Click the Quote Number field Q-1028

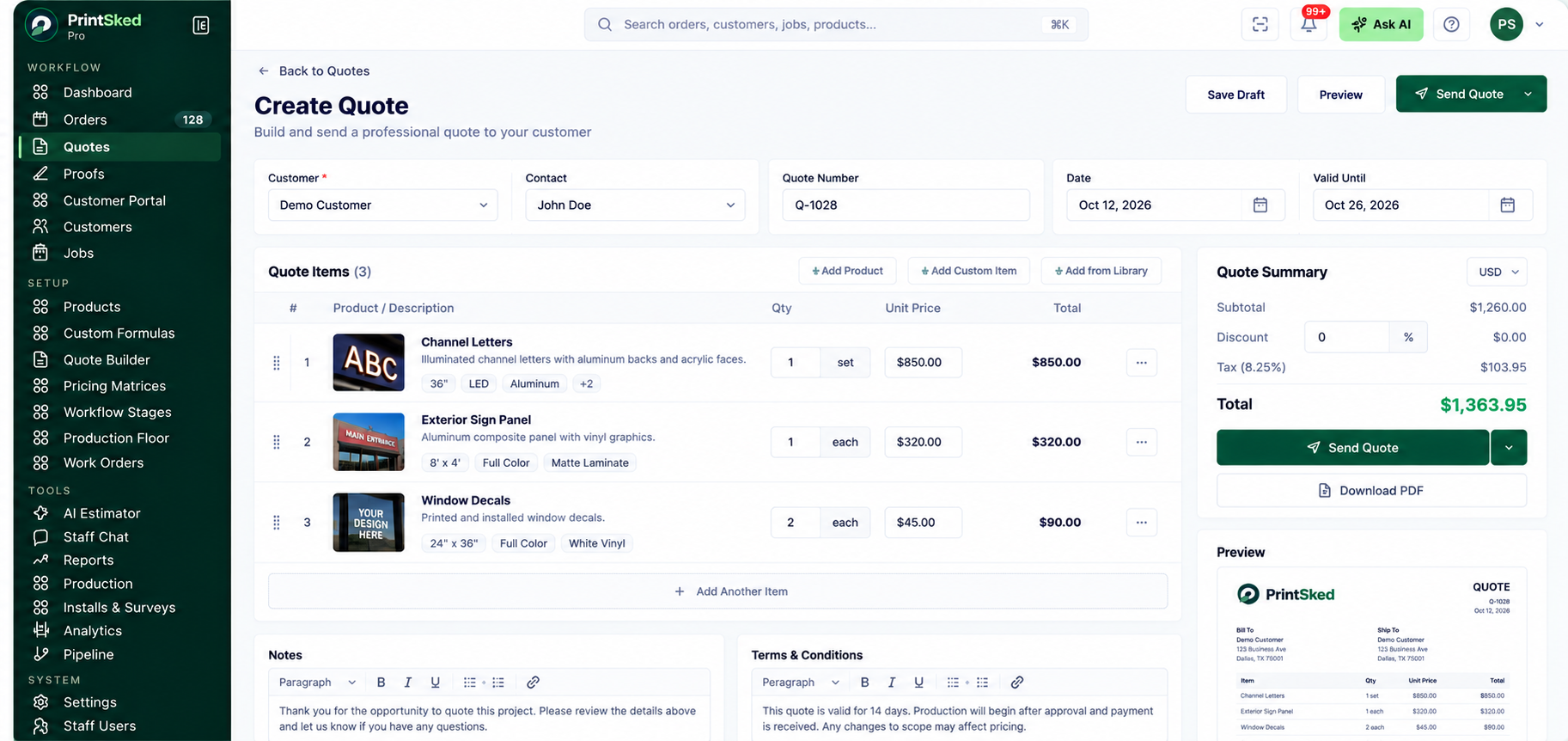tap(906, 205)
